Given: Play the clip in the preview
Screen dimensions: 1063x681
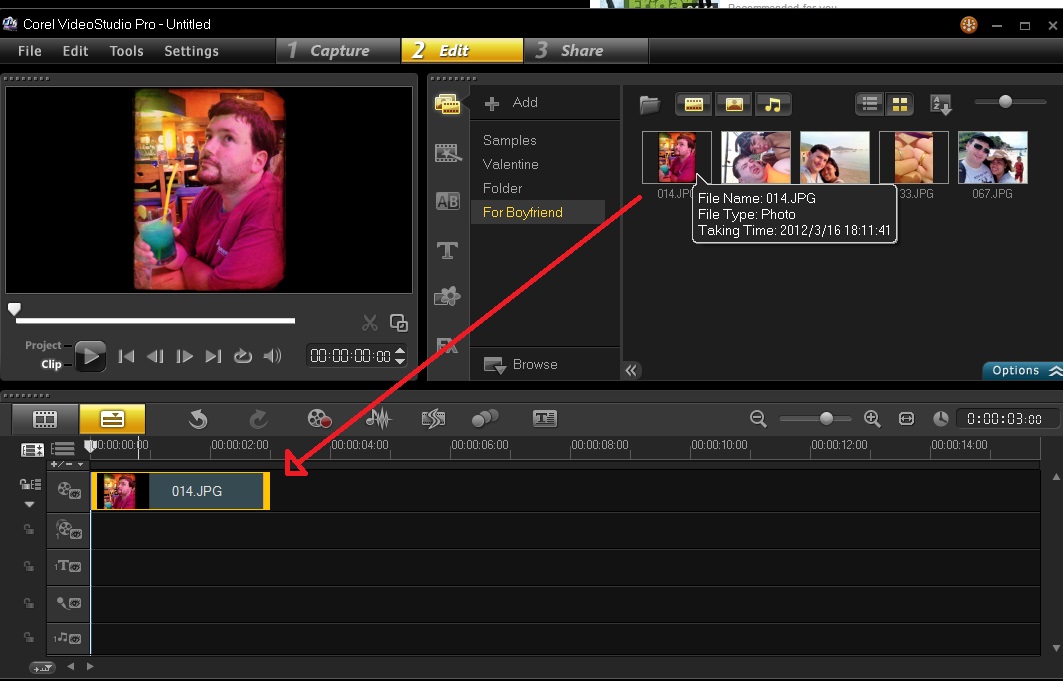Looking at the screenshot, I should coord(90,356).
